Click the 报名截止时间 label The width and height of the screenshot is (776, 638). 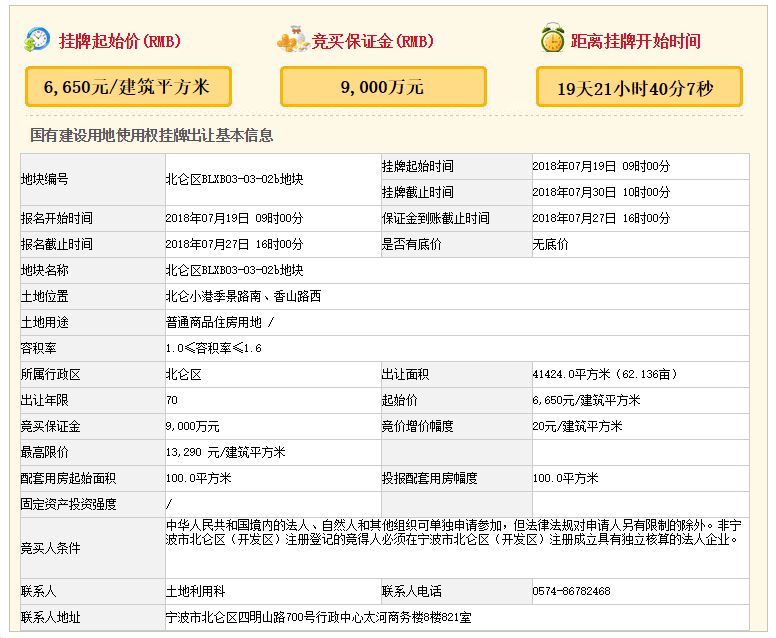coord(56,244)
